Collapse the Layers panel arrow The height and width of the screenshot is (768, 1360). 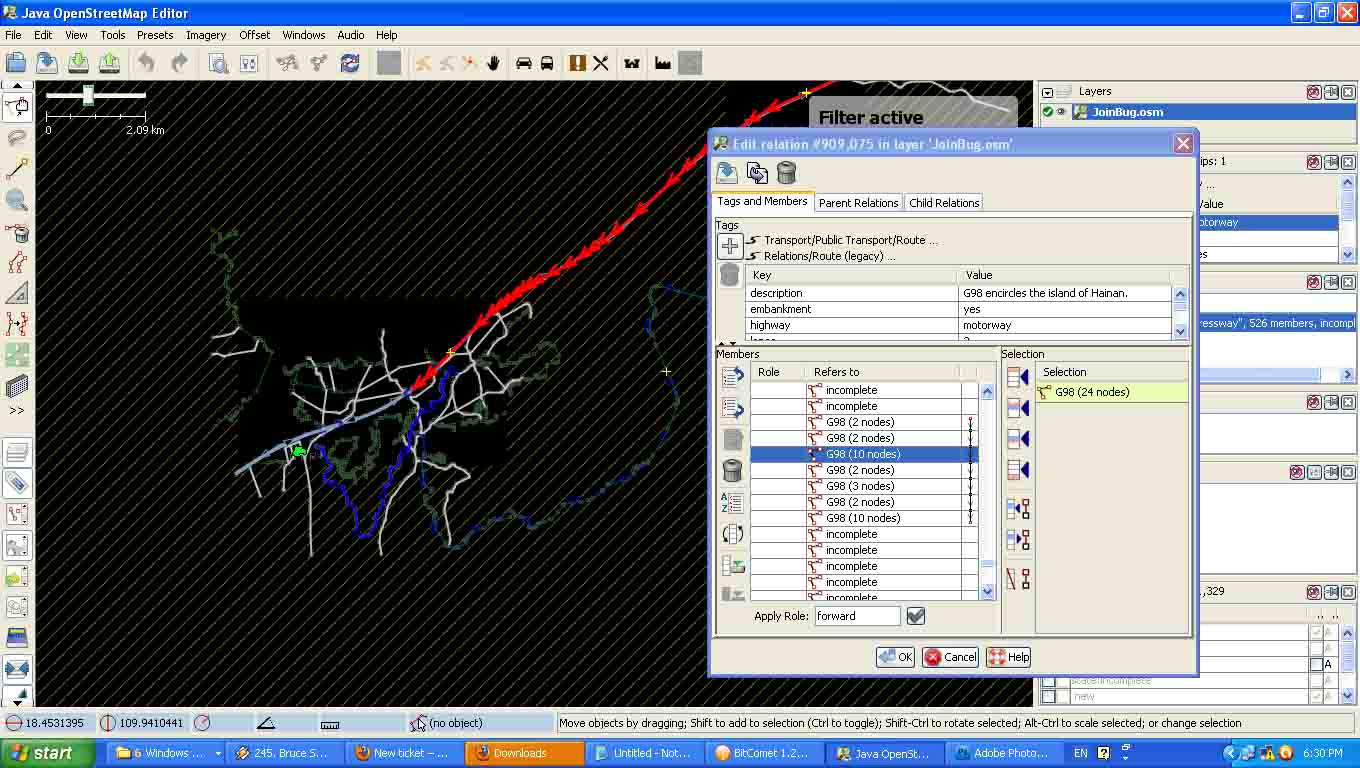click(1047, 92)
